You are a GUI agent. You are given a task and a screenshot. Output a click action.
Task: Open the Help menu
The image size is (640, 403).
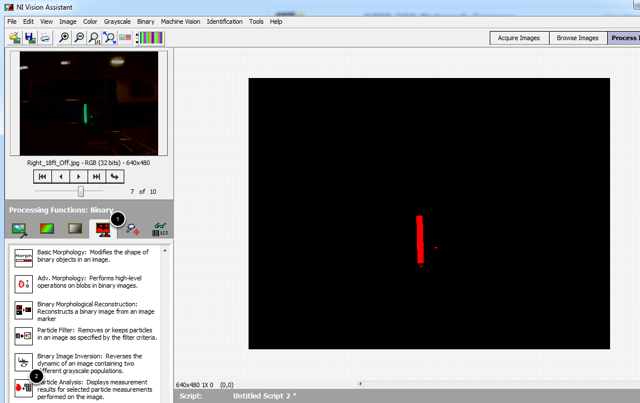(x=276, y=22)
